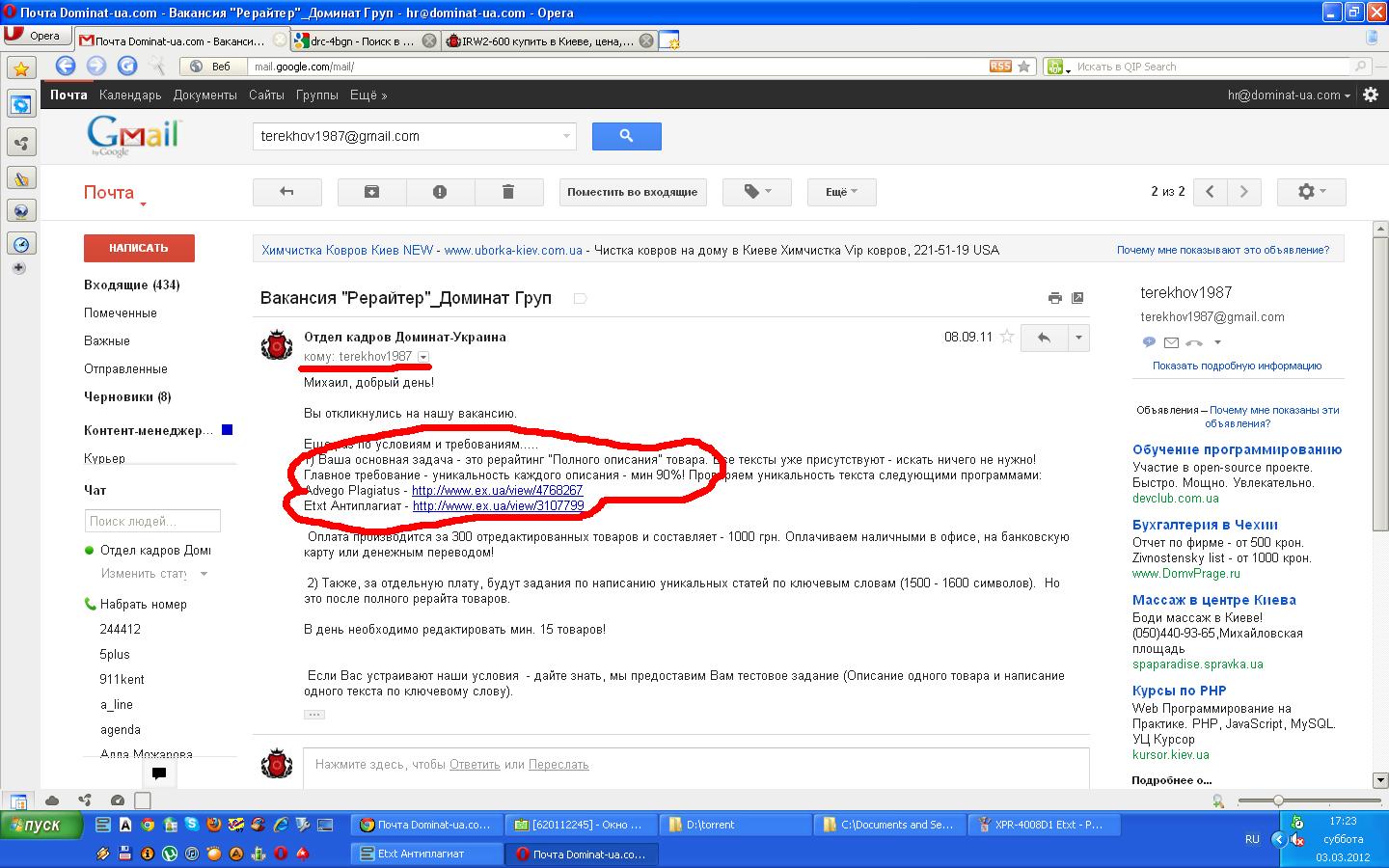The image size is (1389, 868).
Task: Open Сайты in the Google bar
Action: coord(266,95)
